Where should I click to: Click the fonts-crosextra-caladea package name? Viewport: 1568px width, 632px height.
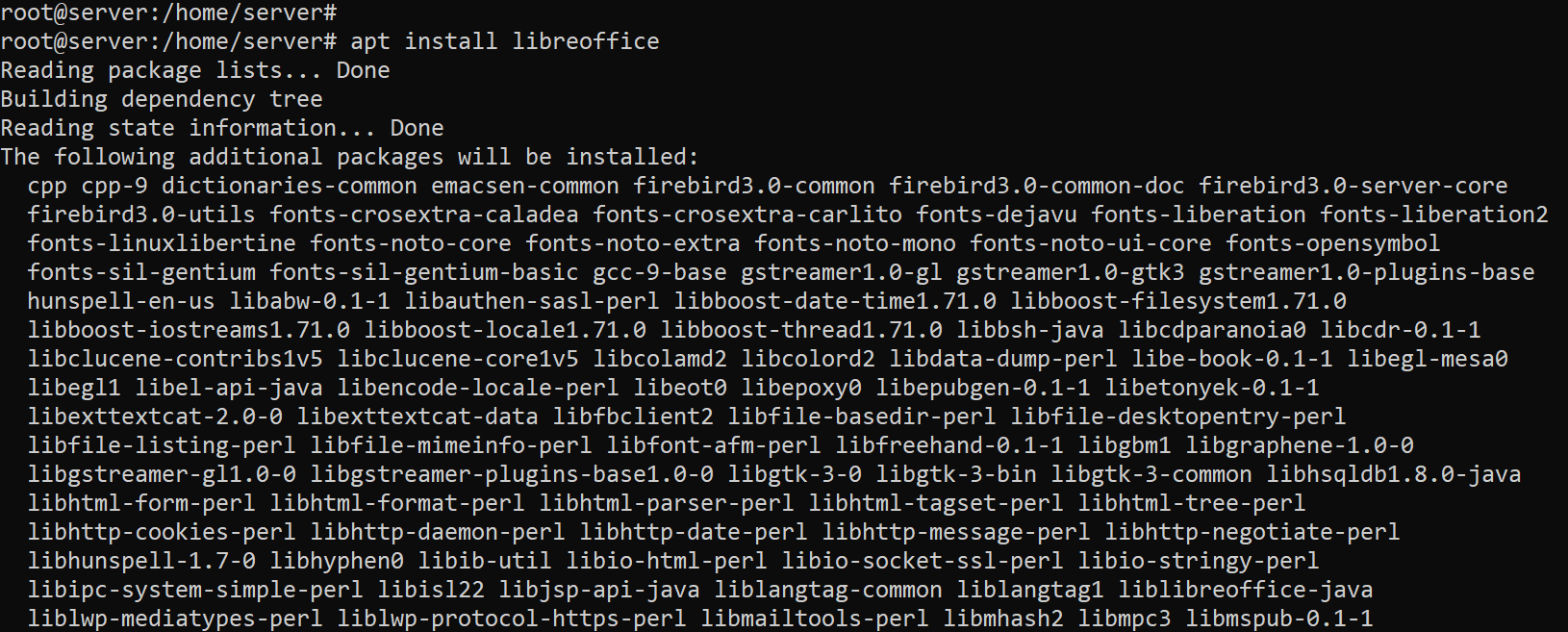(x=423, y=215)
